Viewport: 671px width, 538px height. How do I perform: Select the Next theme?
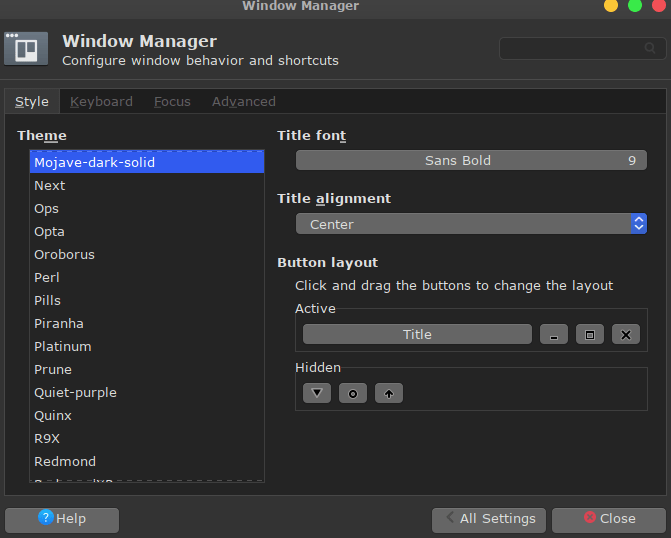pyautogui.click(x=147, y=186)
